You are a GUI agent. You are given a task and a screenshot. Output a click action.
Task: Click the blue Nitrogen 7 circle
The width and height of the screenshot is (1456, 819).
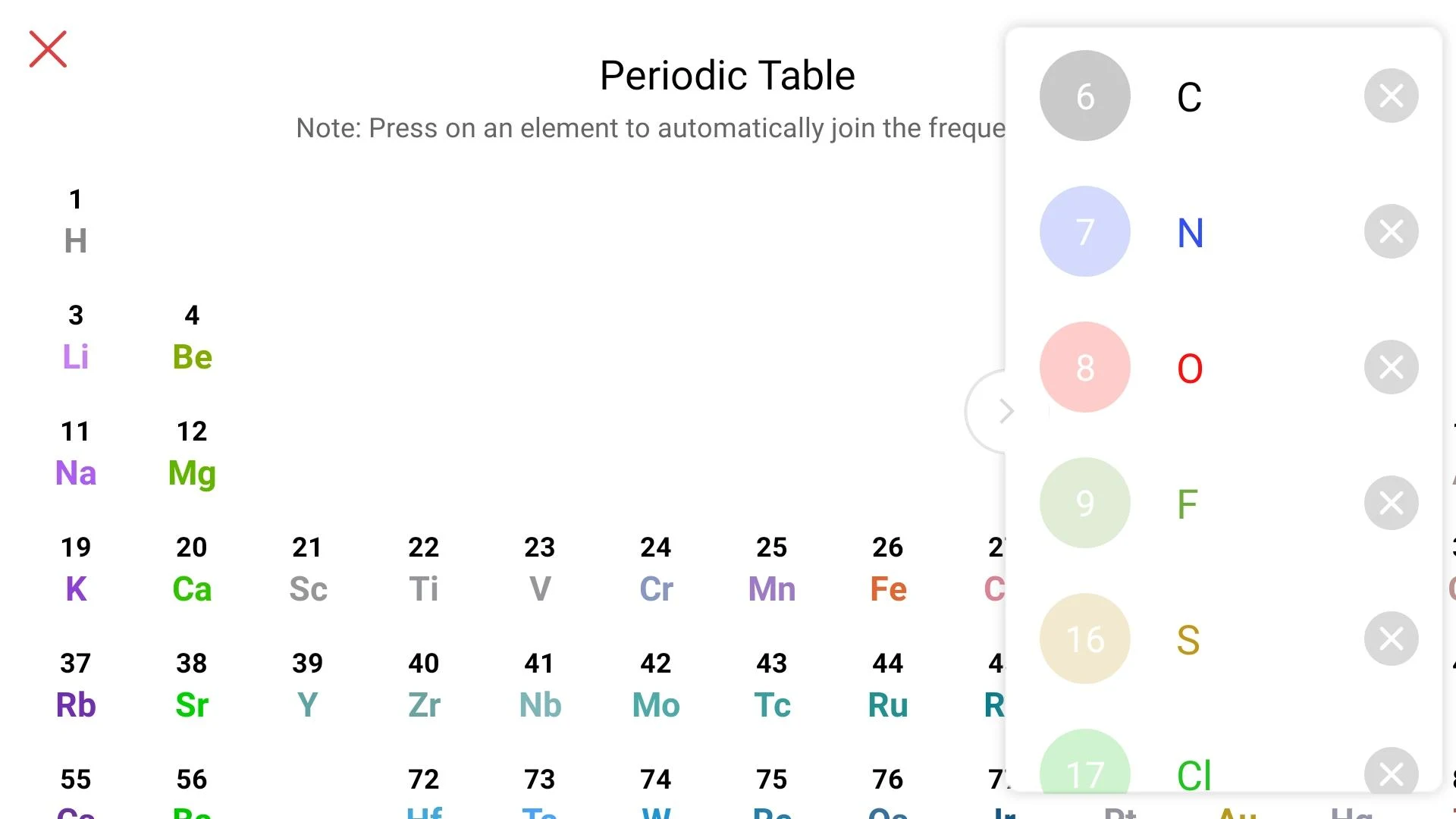point(1084,231)
